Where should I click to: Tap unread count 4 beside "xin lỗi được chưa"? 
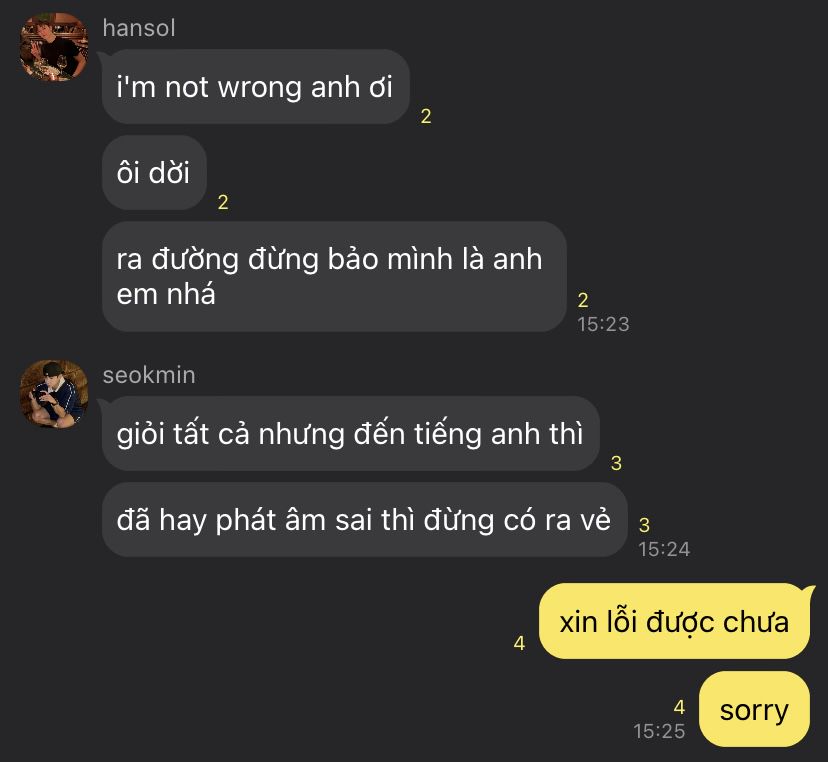pos(520,643)
